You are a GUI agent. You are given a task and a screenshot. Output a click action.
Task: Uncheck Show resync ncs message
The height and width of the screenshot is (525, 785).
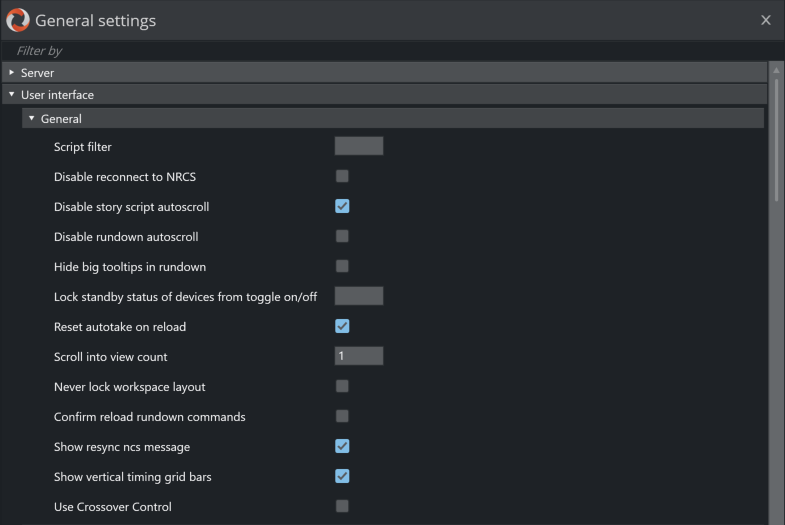342,446
